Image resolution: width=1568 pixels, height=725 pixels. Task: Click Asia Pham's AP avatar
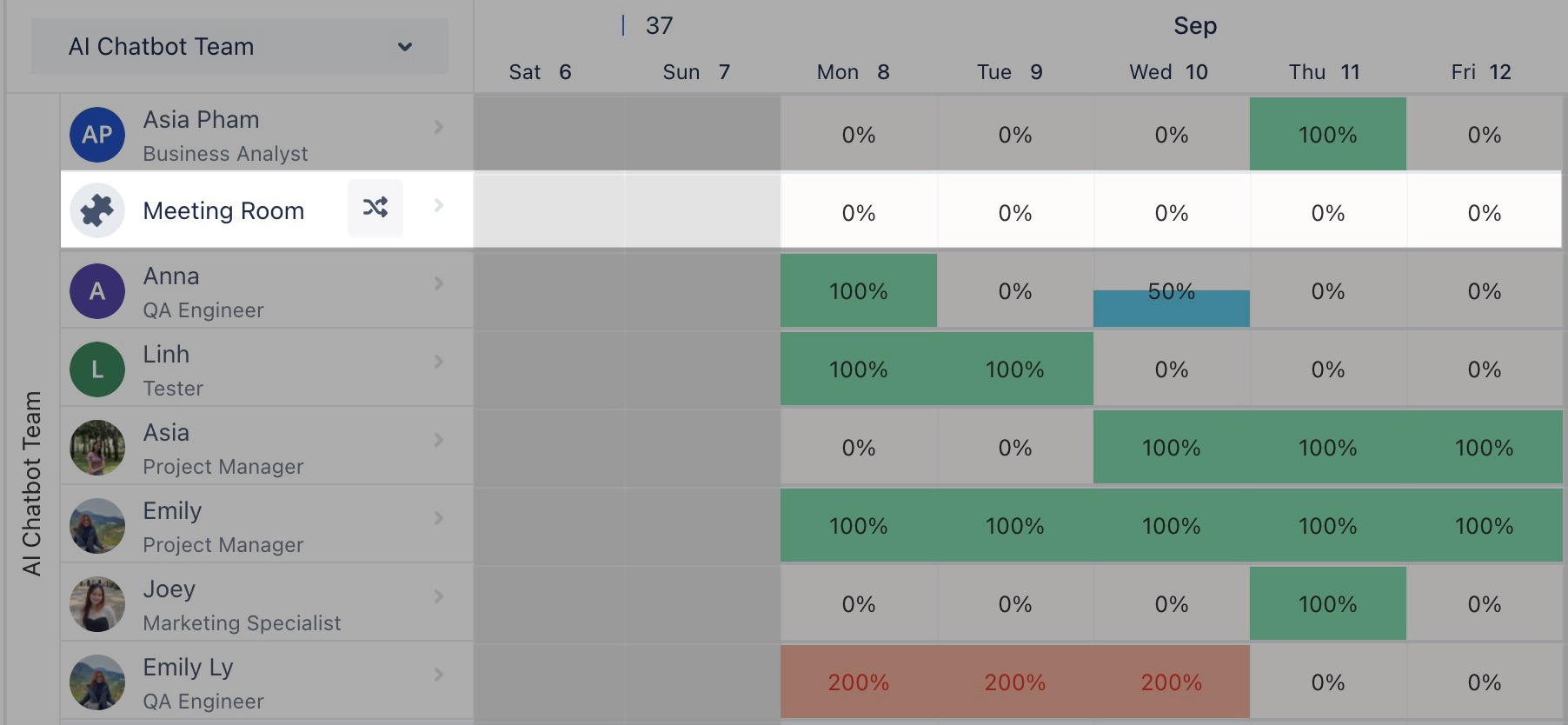pos(97,135)
